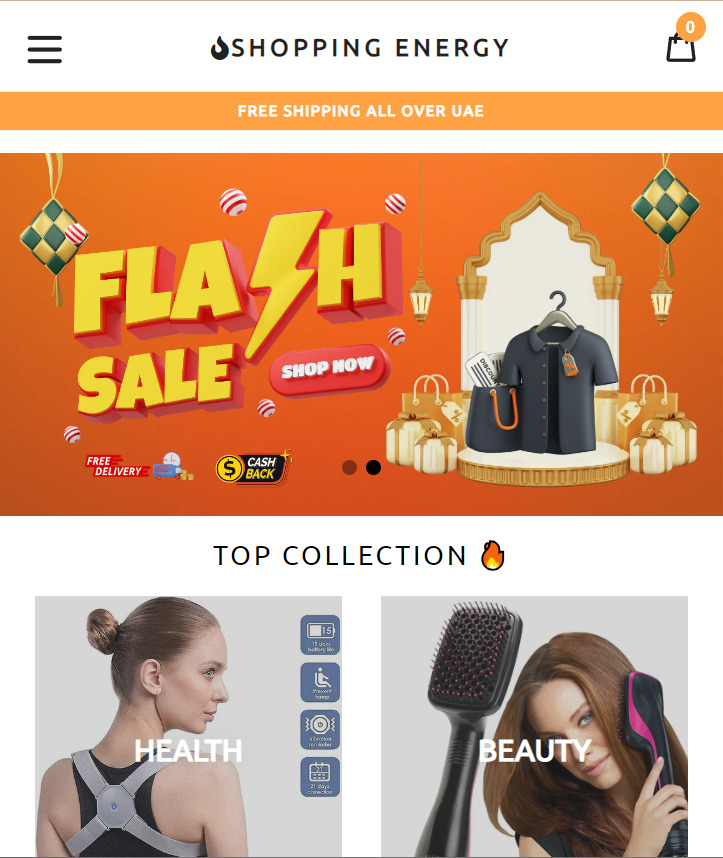This screenshot has height=858, width=723.
Task: Click the Shop Now button on banner
Action: coord(329,369)
